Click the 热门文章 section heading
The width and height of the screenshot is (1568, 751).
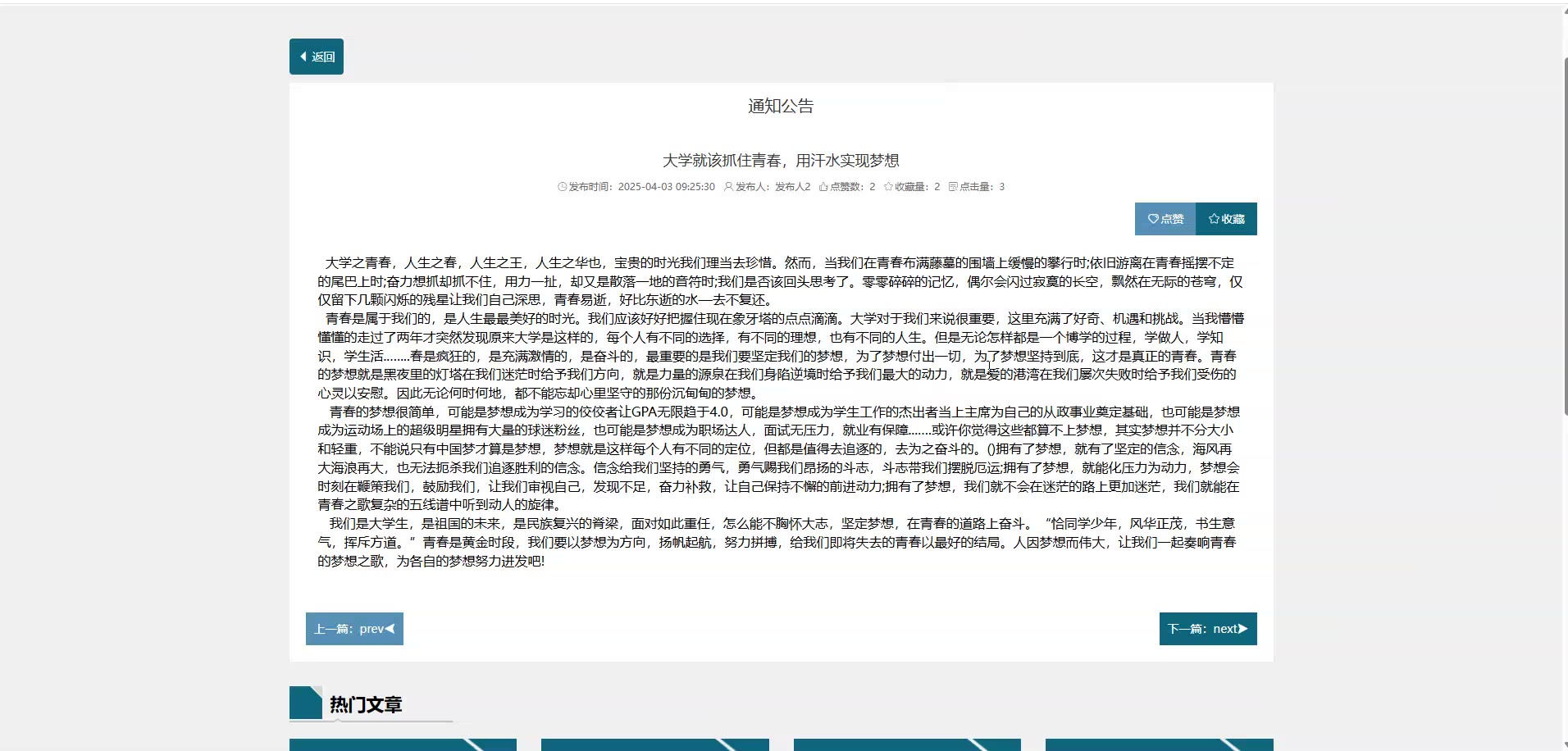point(366,704)
